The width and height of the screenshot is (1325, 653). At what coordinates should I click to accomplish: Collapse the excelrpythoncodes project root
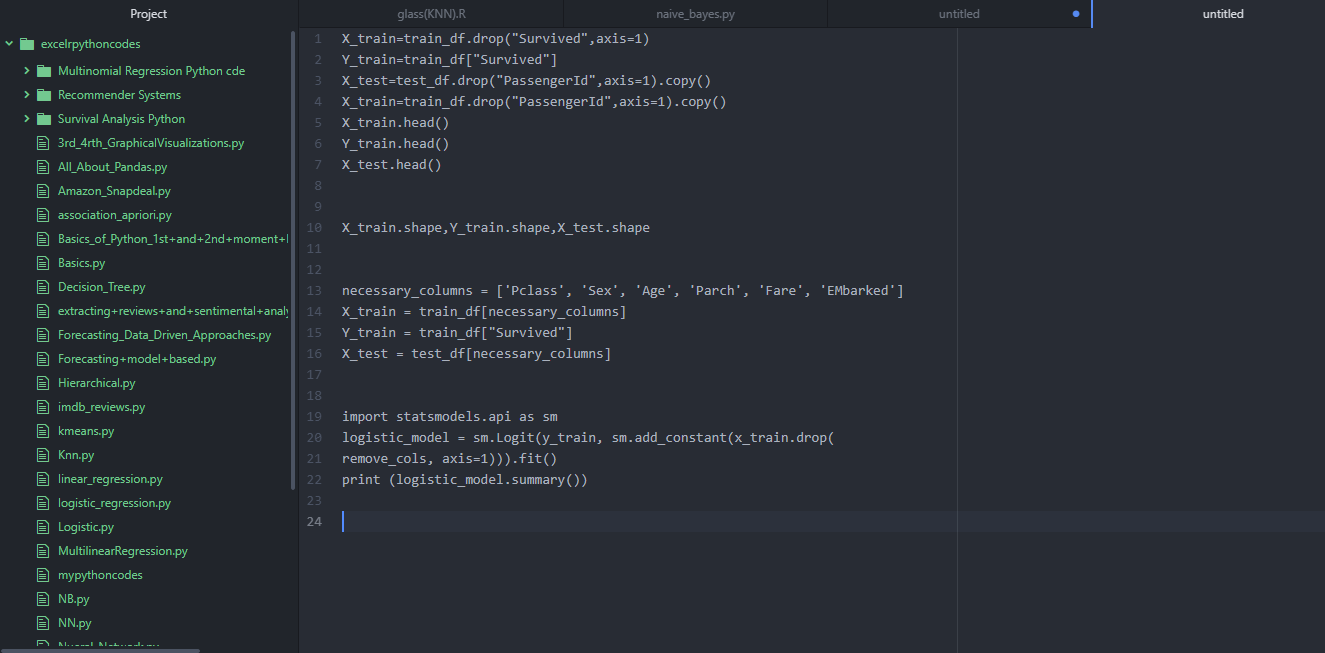[9, 44]
